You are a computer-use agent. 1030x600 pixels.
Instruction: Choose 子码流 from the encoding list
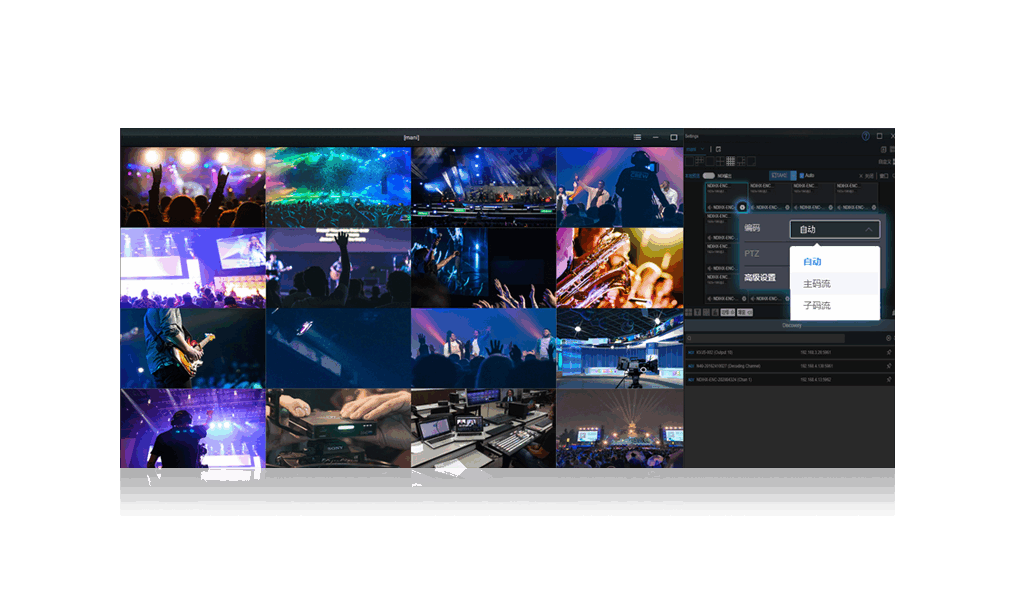pos(817,305)
